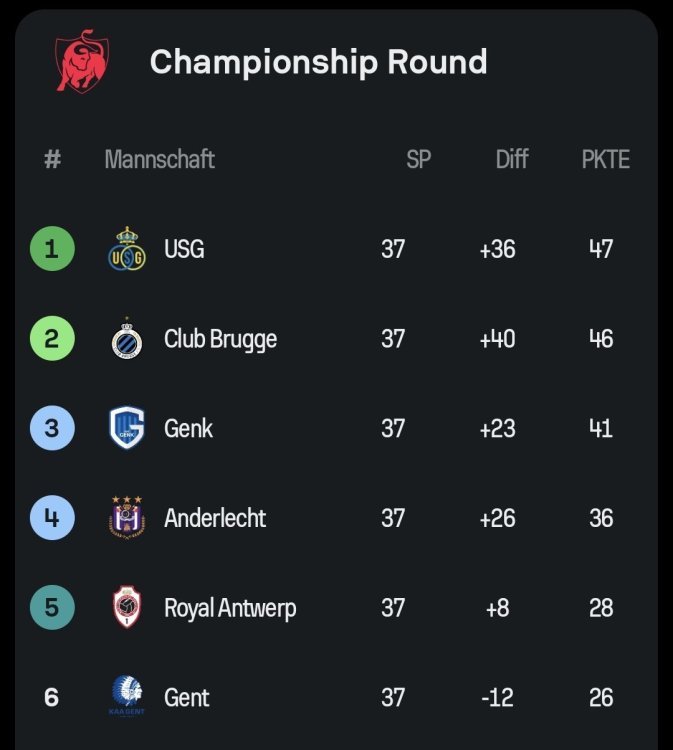This screenshot has height=750, width=673.
Task: Click the USG club crest
Action: (126, 249)
